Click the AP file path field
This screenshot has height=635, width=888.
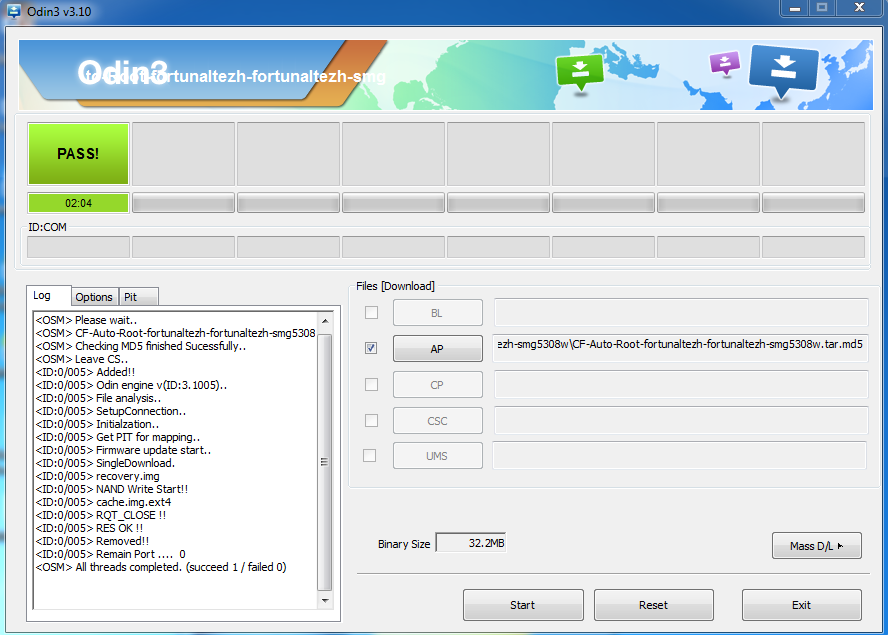pyautogui.click(x=681, y=348)
